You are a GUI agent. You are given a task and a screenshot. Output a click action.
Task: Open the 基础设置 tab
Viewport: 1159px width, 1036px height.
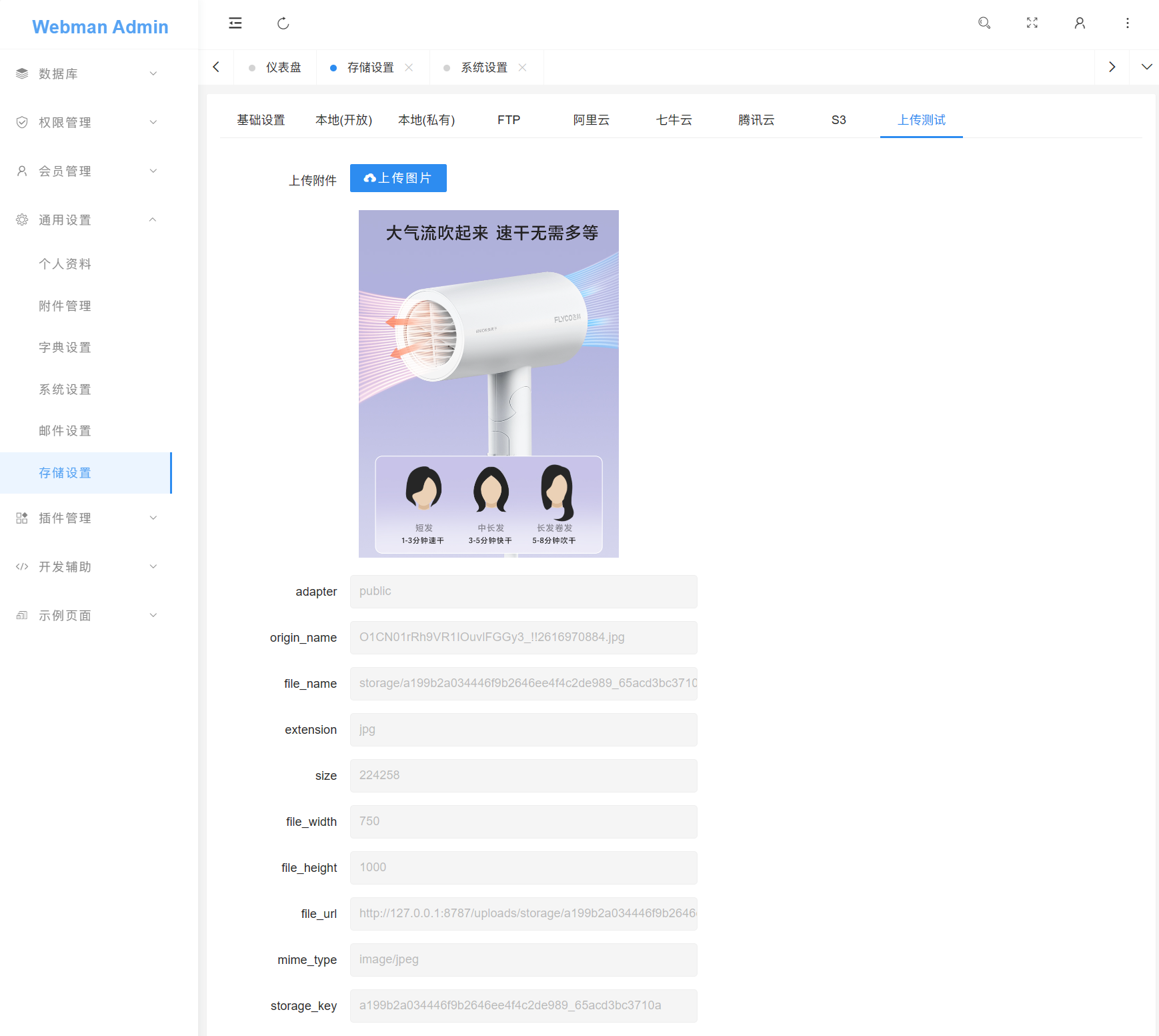click(x=261, y=120)
